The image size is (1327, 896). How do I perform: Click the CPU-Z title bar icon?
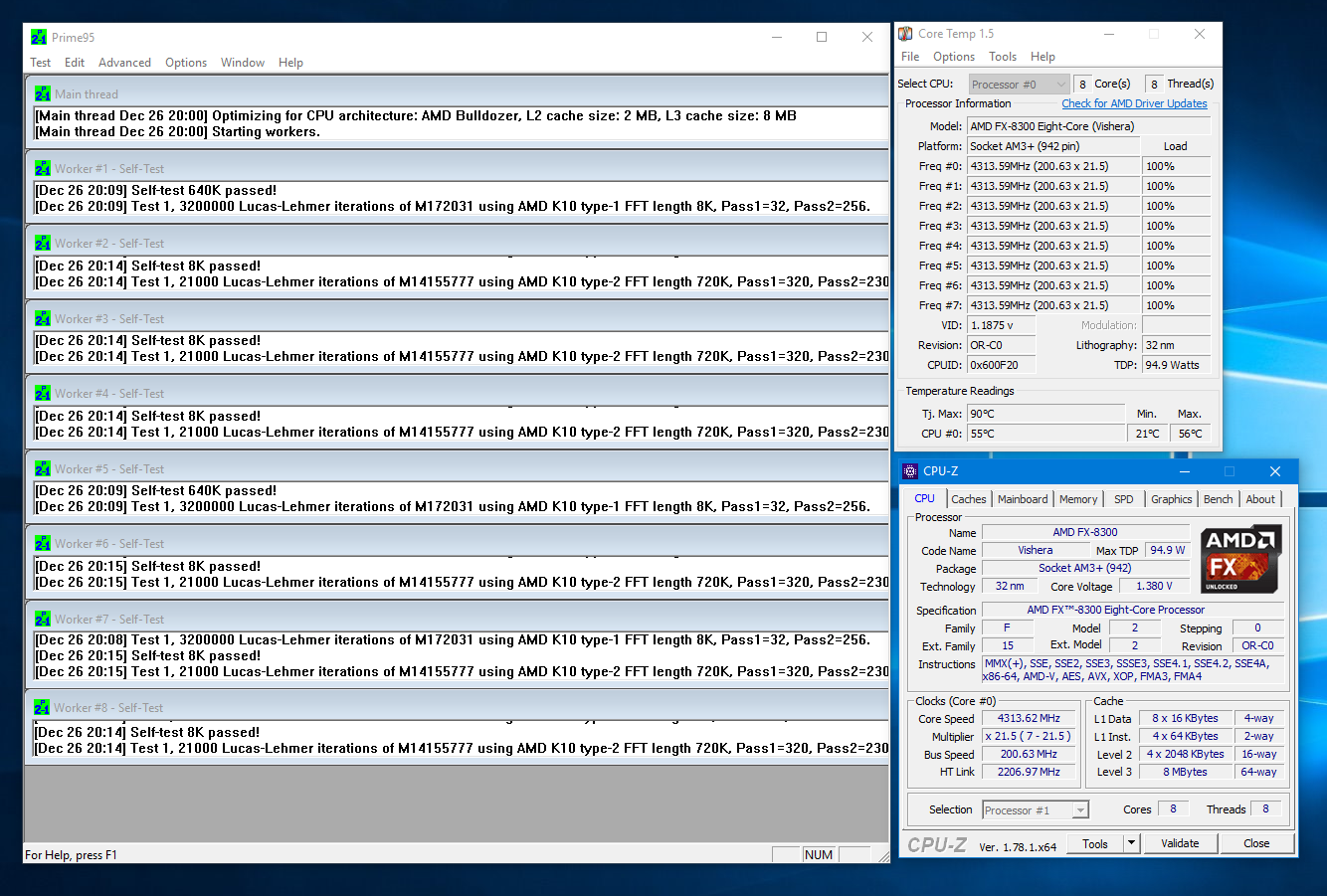910,471
